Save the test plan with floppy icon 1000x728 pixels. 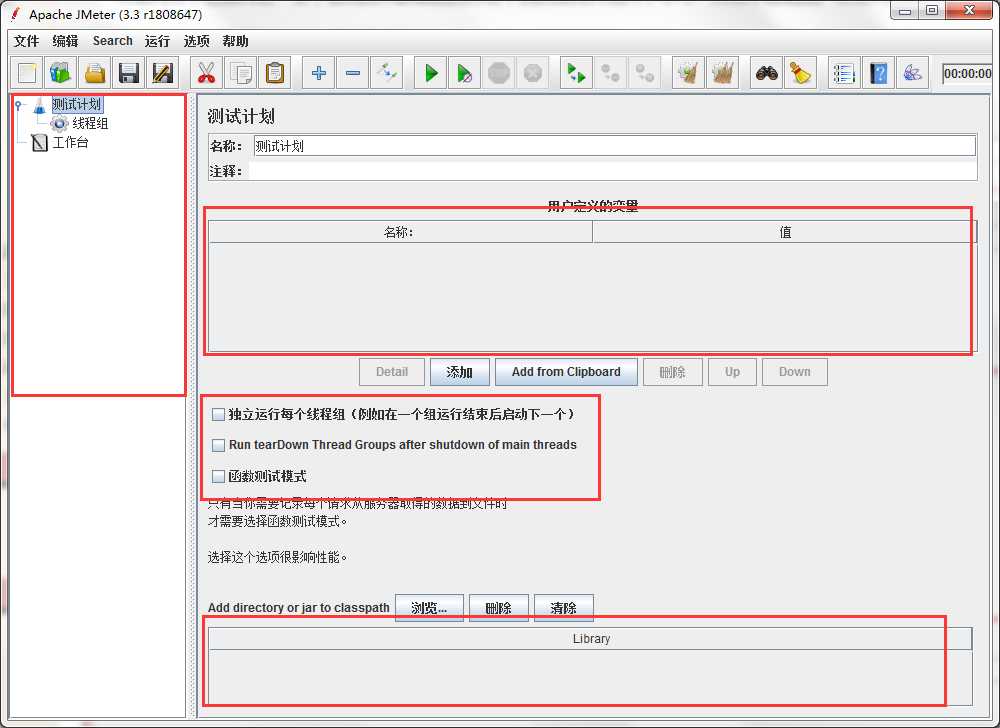[x=129, y=73]
